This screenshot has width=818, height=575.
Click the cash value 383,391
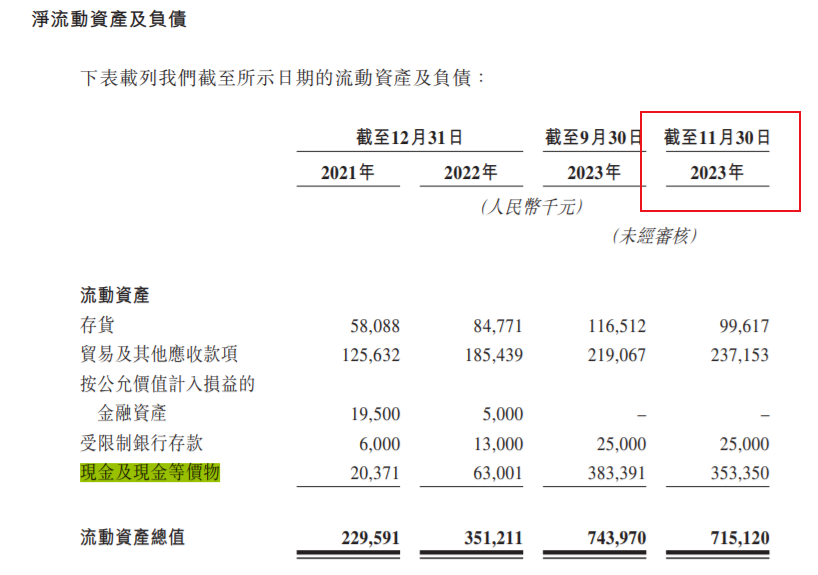click(x=615, y=473)
